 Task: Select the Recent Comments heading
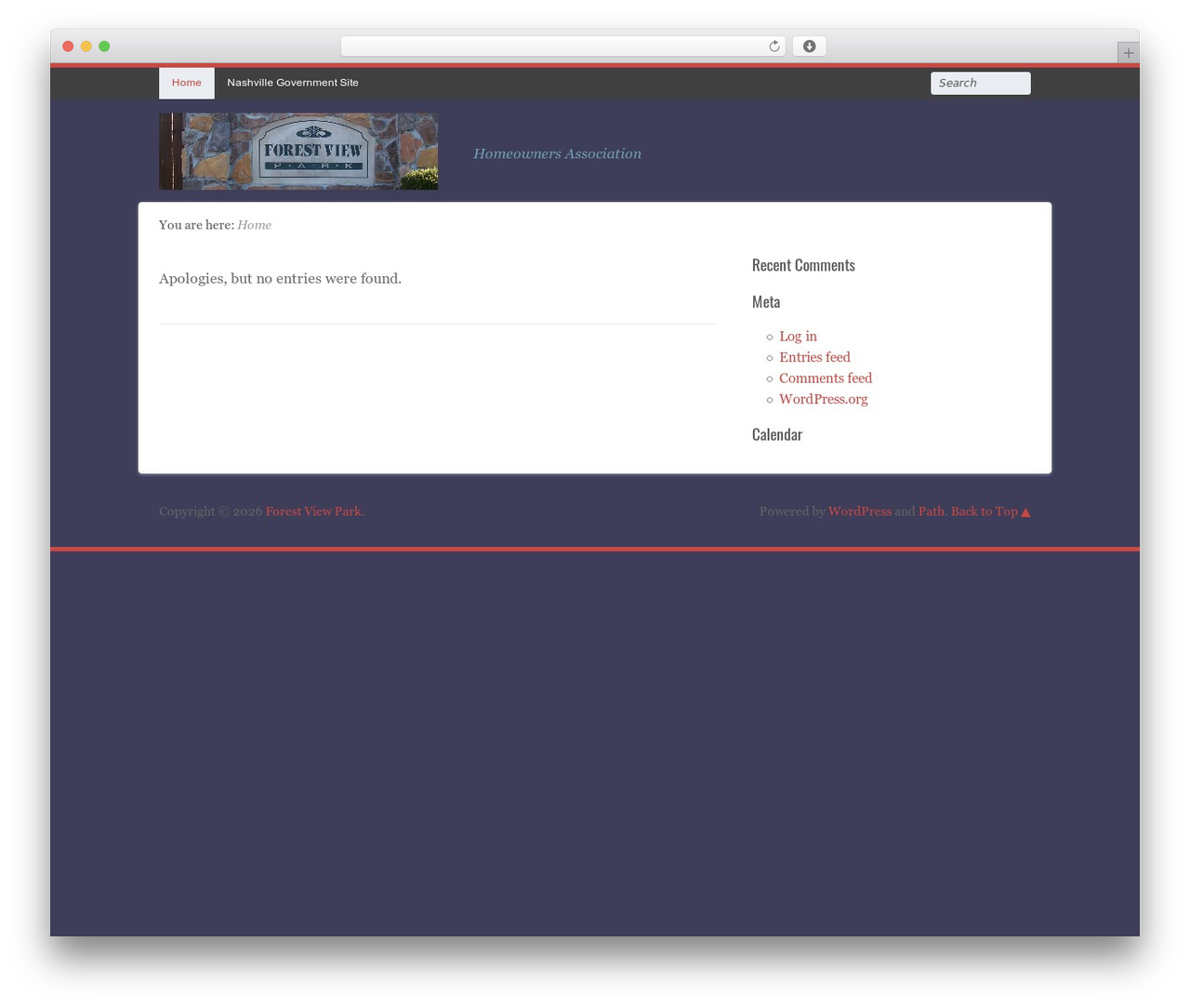pyautogui.click(x=803, y=265)
